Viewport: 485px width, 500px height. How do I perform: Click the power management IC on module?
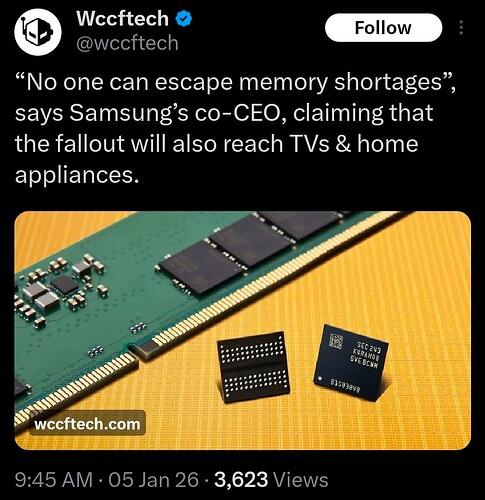[65, 285]
